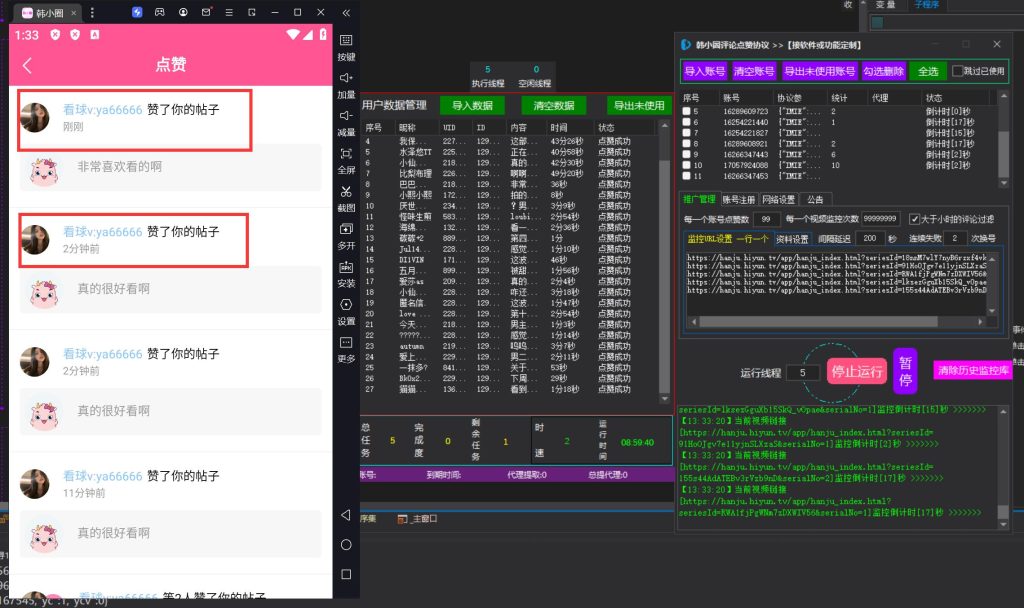Screen dimensions: 1024x608
Task: Tick the checkbox for account row 6
Action: pos(686,122)
